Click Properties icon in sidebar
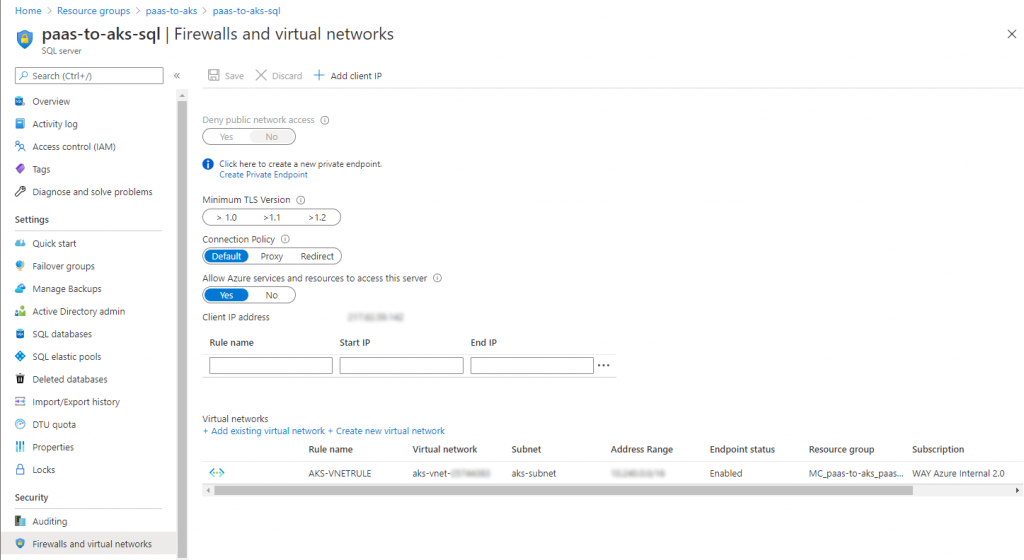Screen dimensions: 1024x560 point(20,447)
